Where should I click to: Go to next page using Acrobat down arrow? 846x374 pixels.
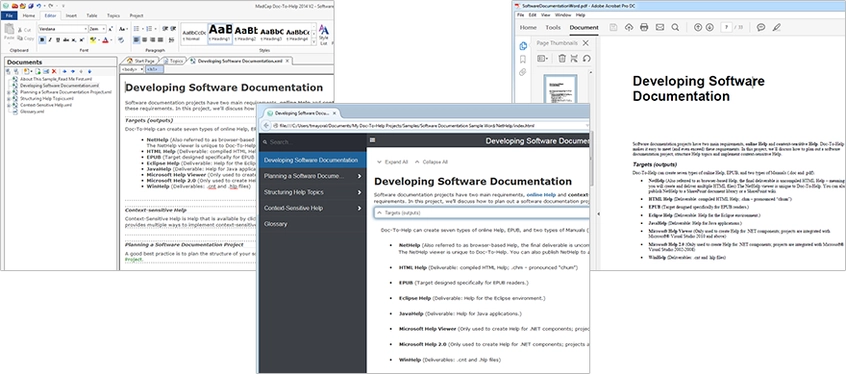(709, 27)
